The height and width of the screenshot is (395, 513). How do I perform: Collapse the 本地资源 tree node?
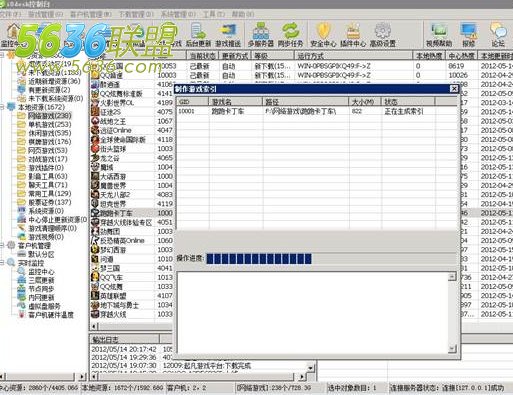(2, 107)
